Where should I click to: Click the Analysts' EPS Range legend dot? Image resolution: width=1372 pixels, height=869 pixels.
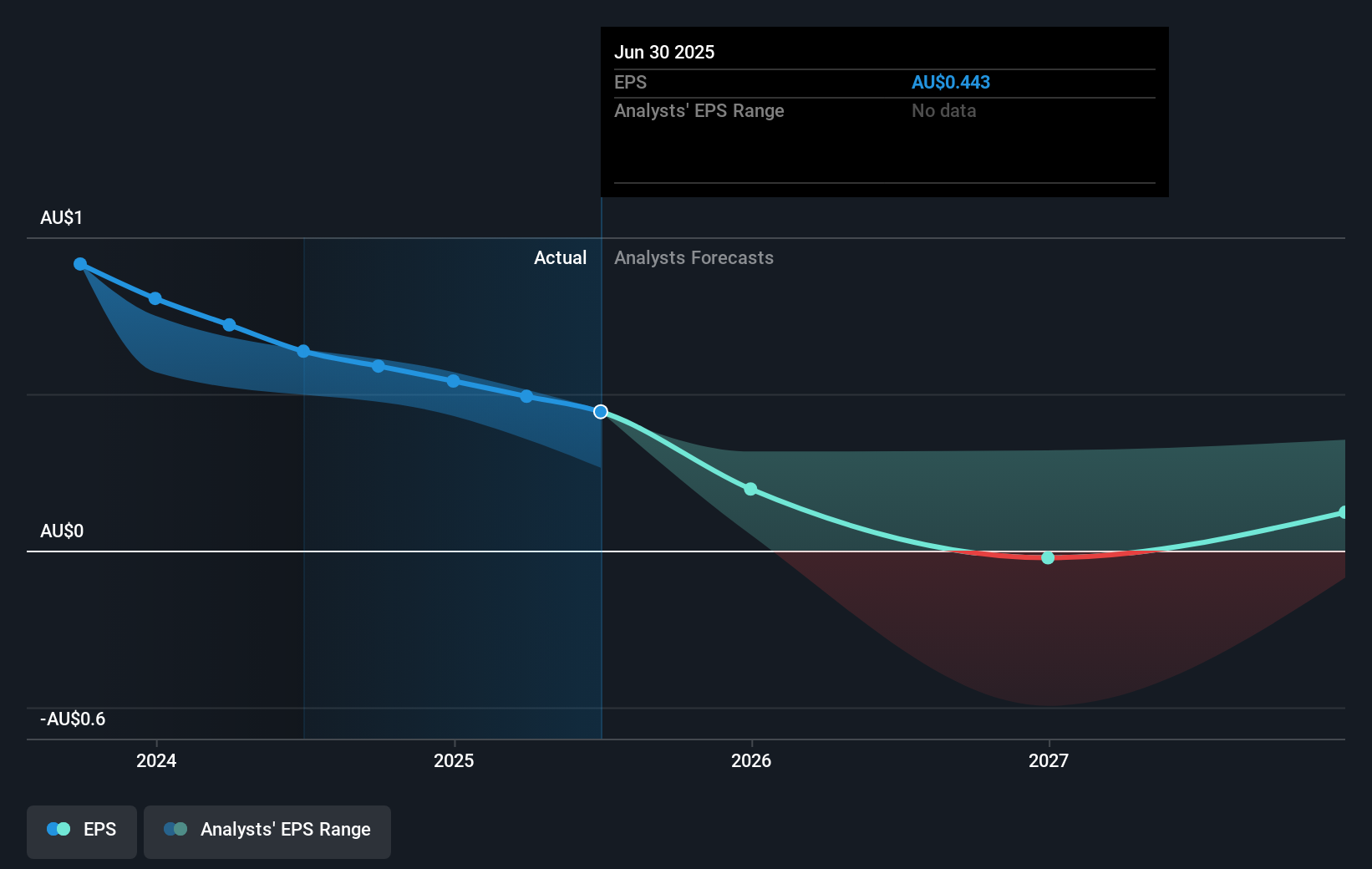(175, 829)
